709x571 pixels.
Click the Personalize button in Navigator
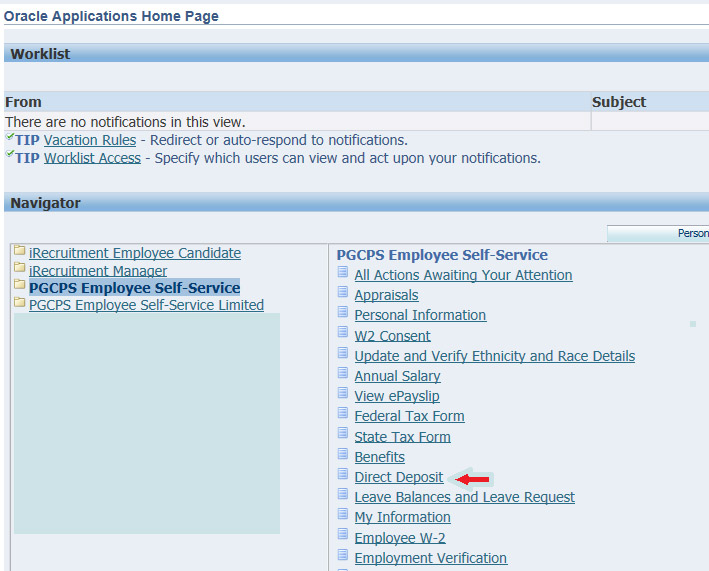pos(658,233)
